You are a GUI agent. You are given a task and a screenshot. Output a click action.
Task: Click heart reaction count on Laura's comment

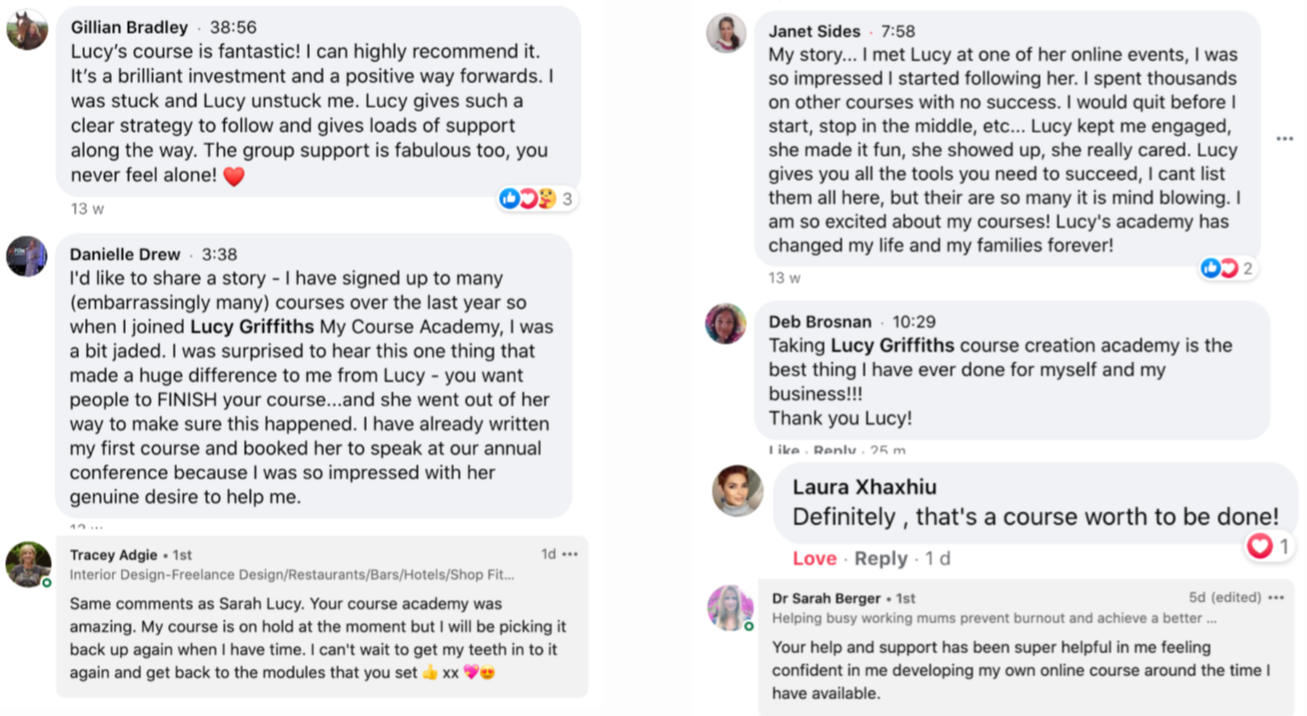tap(1269, 546)
